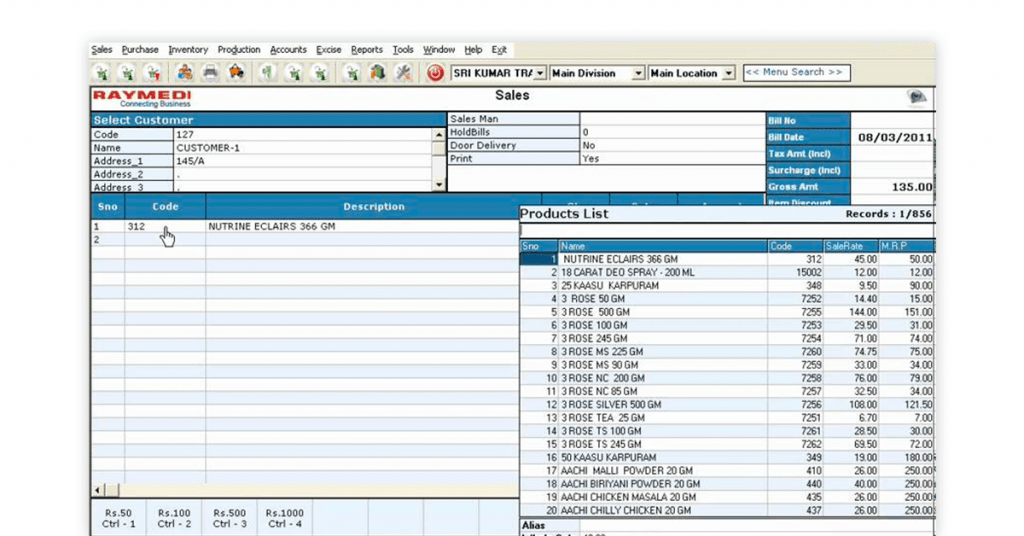Image resolution: width=1024 pixels, height=536 pixels.
Task: Click the Door Delivery value No
Action: (x=588, y=145)
